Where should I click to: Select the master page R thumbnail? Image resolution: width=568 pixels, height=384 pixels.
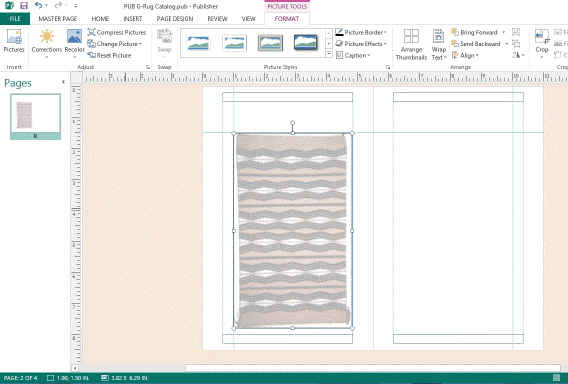point(36,116)
